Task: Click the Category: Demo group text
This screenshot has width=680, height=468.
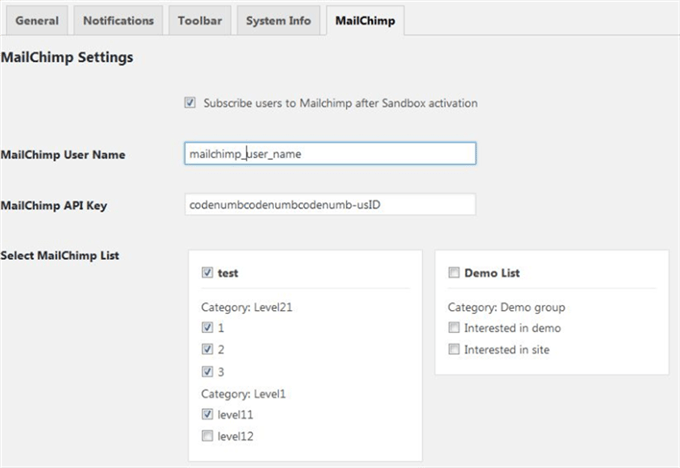Action: tap(507, 308)
